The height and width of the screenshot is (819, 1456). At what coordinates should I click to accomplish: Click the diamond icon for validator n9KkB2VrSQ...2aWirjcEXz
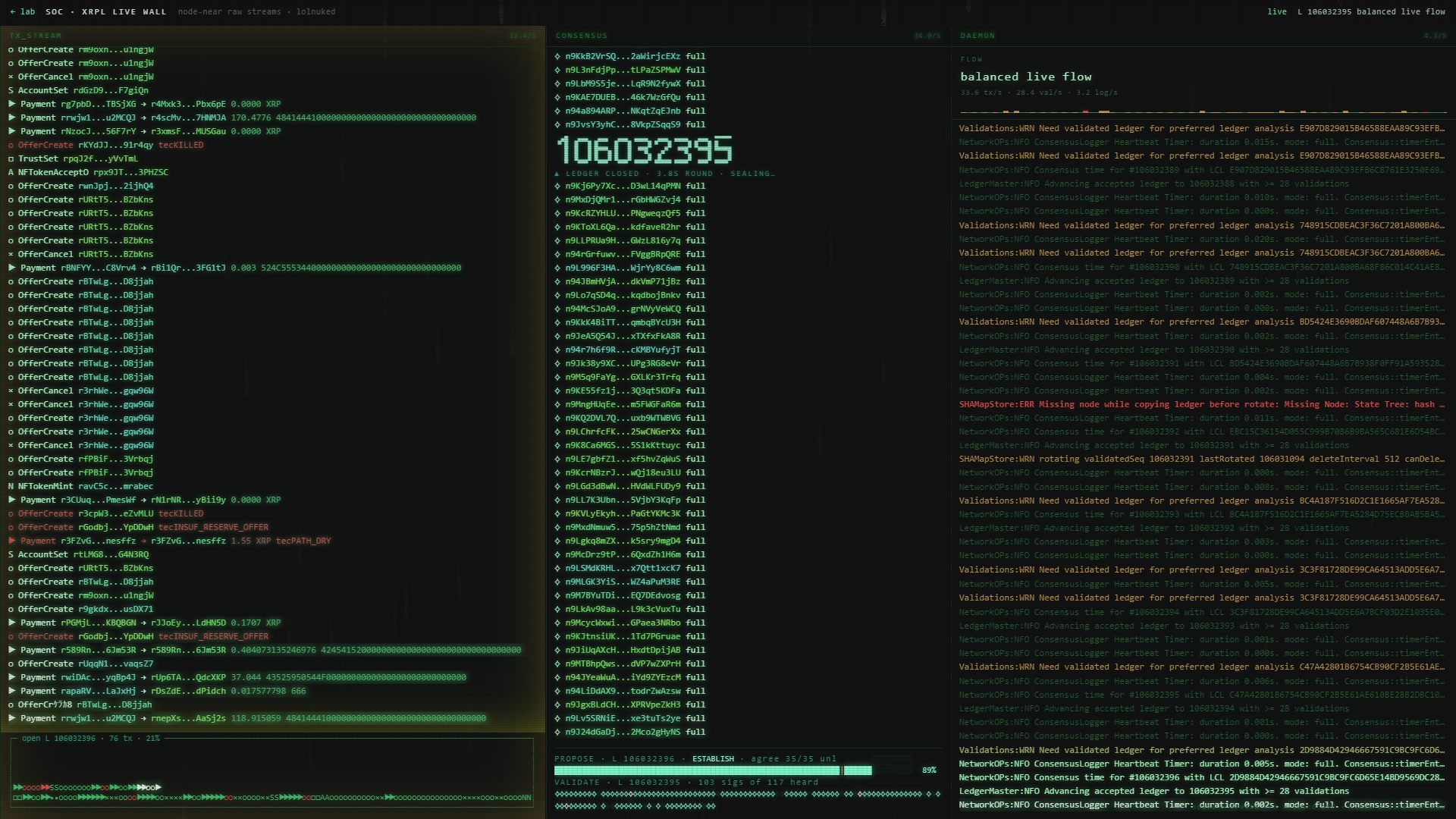pyautogui.click(x=558, y=56)
